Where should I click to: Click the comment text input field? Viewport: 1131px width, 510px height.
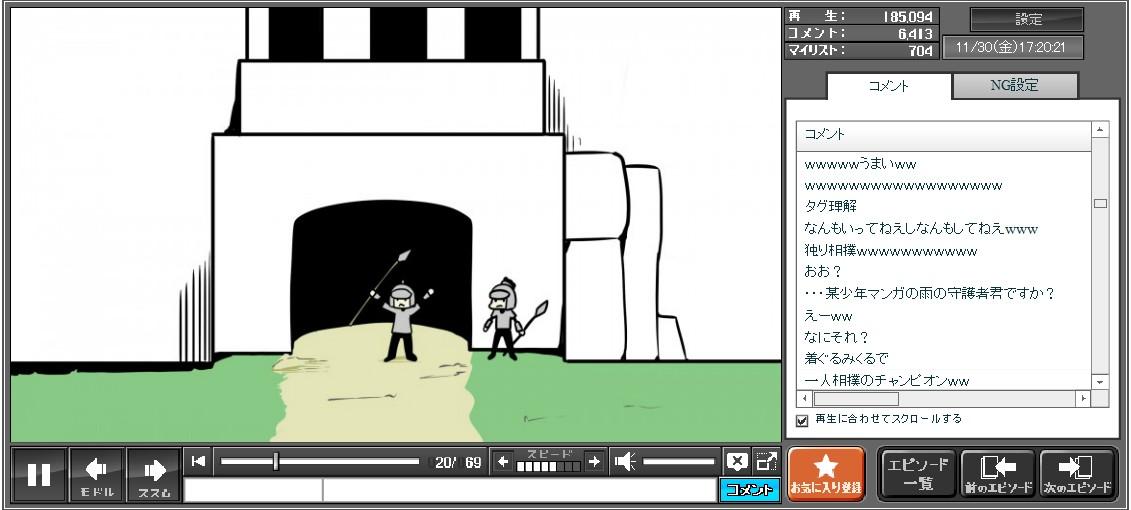tap(518, 490)
